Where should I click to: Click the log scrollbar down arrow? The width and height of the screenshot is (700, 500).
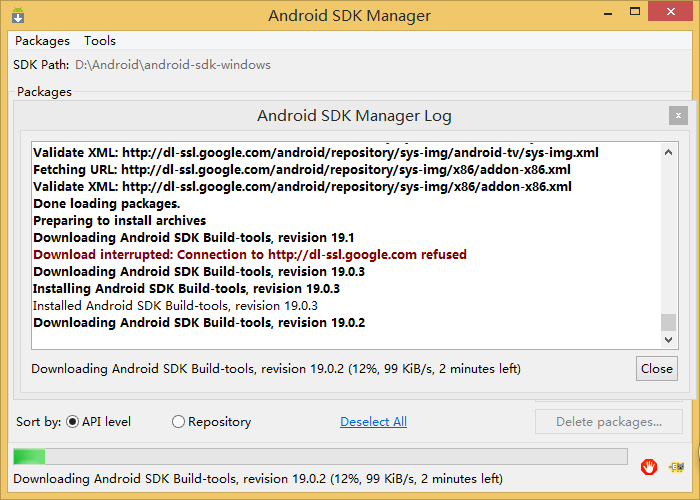pos(668,340)
